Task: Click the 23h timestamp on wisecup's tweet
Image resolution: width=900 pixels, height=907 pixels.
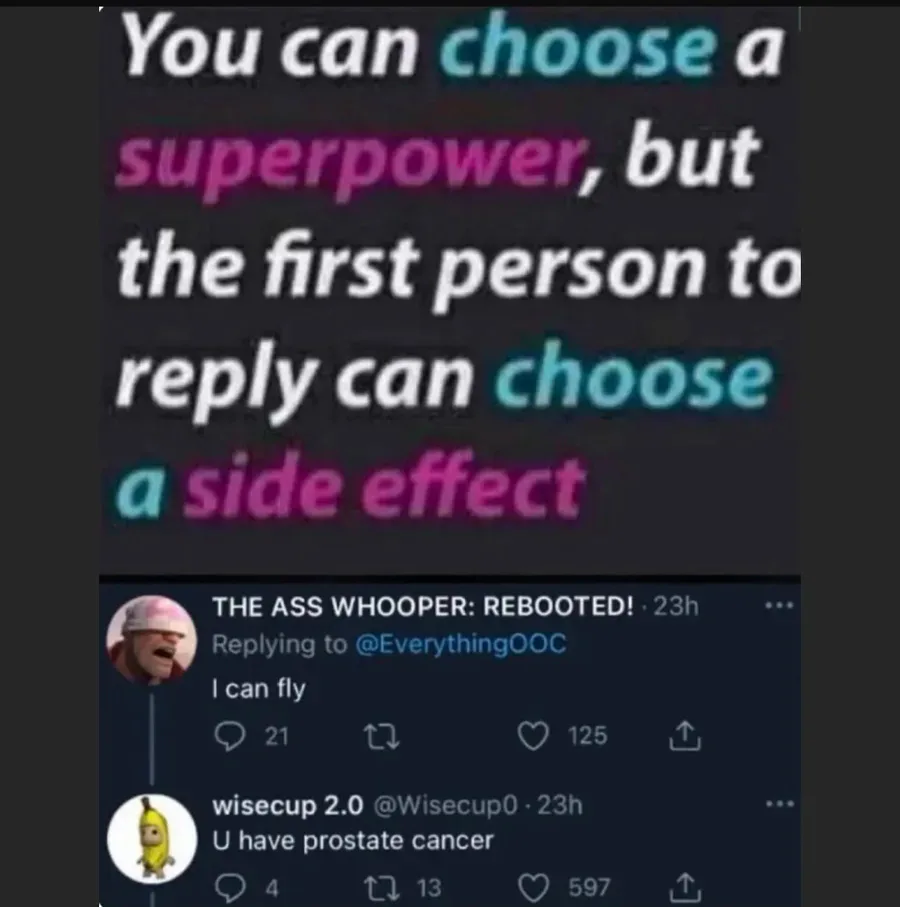Action: [x=560, y=805]
